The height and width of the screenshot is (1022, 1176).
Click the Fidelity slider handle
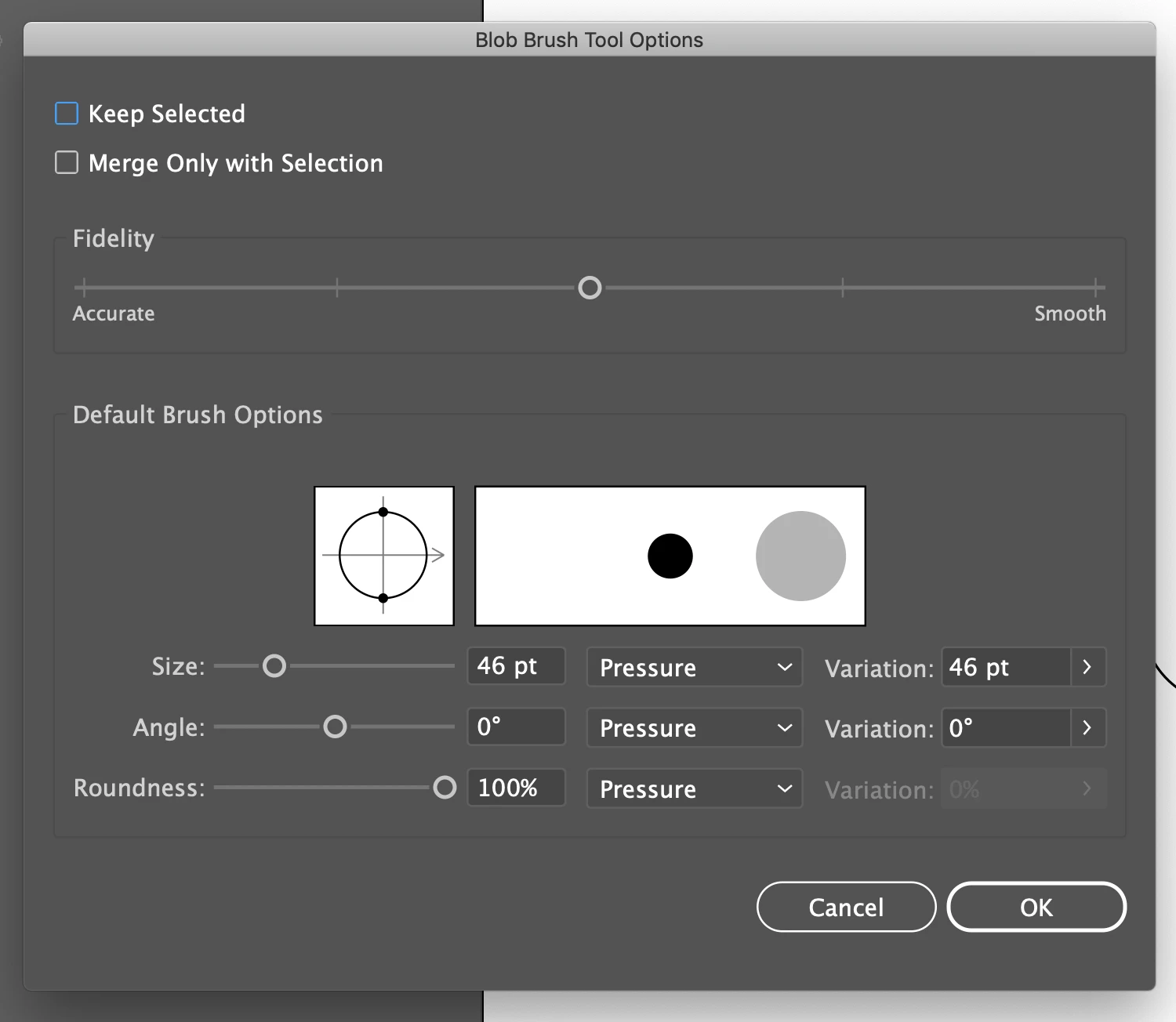click(x=590, y=288)
